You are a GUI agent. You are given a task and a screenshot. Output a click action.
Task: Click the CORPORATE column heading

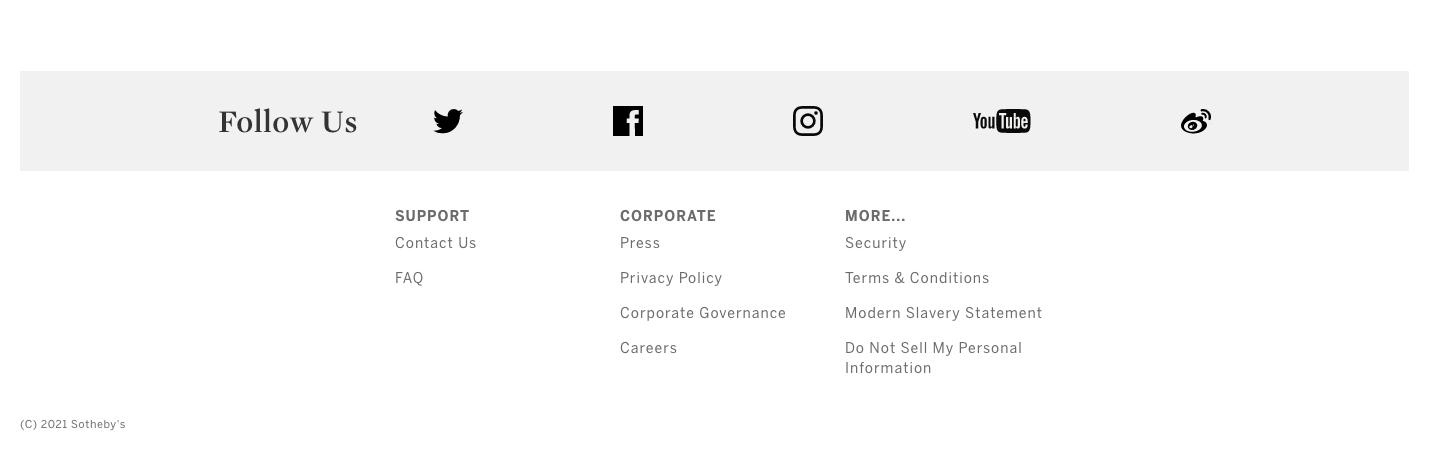[668, 216]
